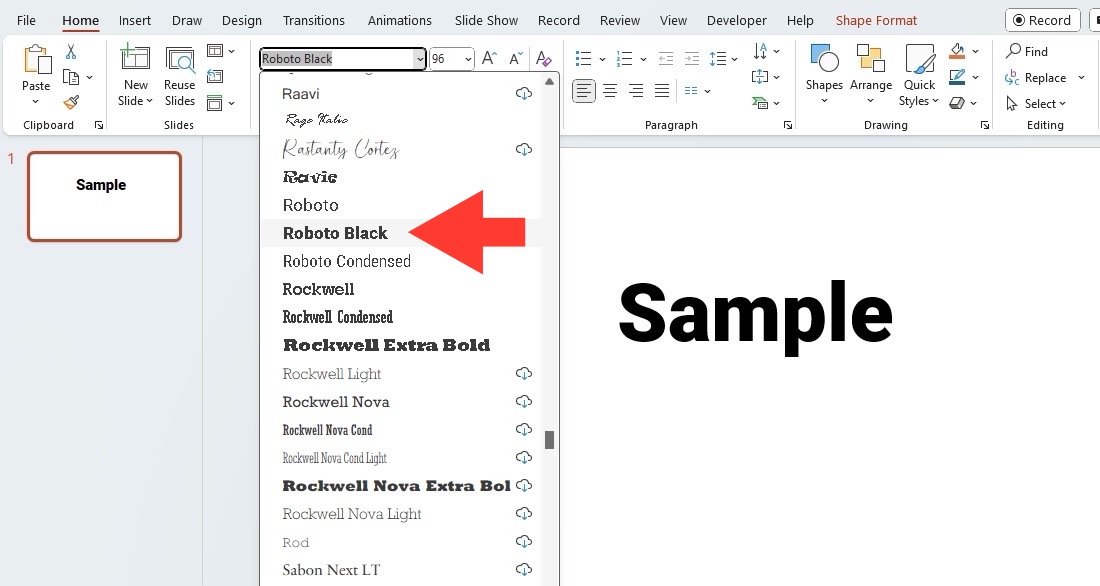Toggle align left for text

click(584, 91)
